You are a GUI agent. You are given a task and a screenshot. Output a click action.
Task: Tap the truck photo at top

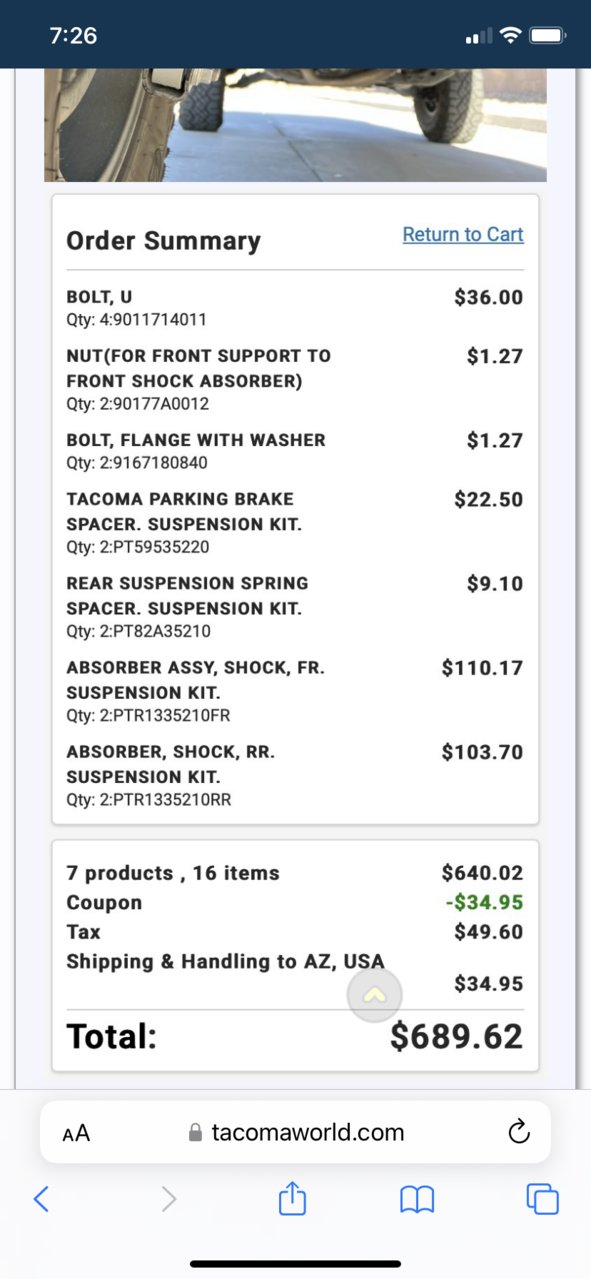click(295, 125)
